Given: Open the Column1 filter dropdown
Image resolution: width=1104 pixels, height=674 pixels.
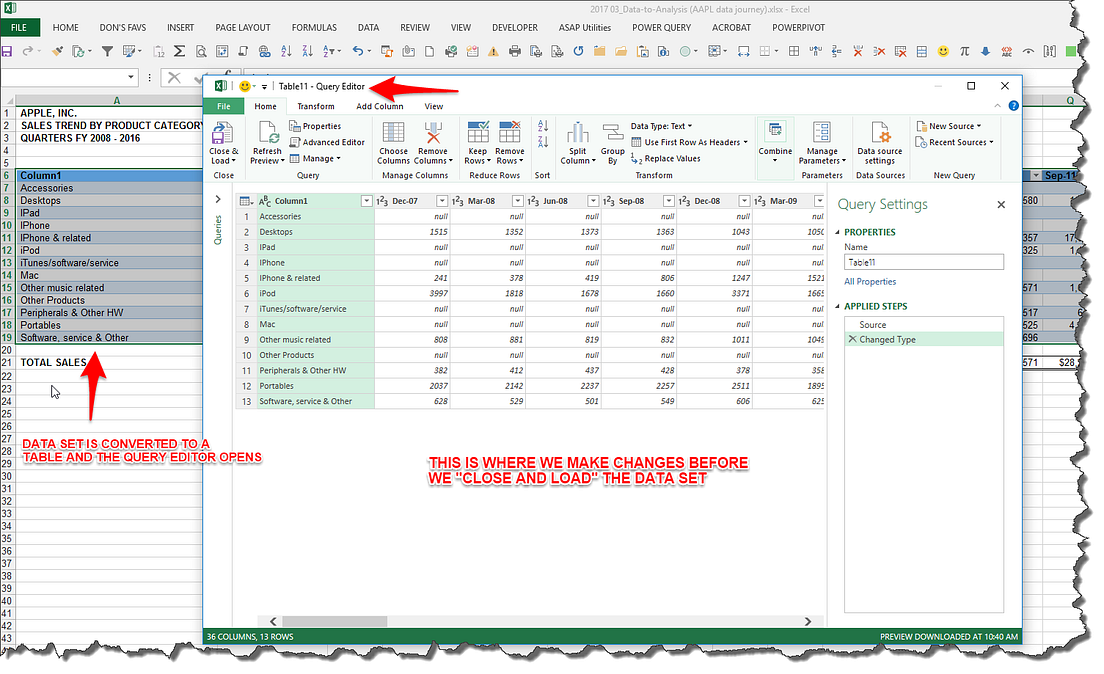Looking at the screenshot, I should click(366, 200).
